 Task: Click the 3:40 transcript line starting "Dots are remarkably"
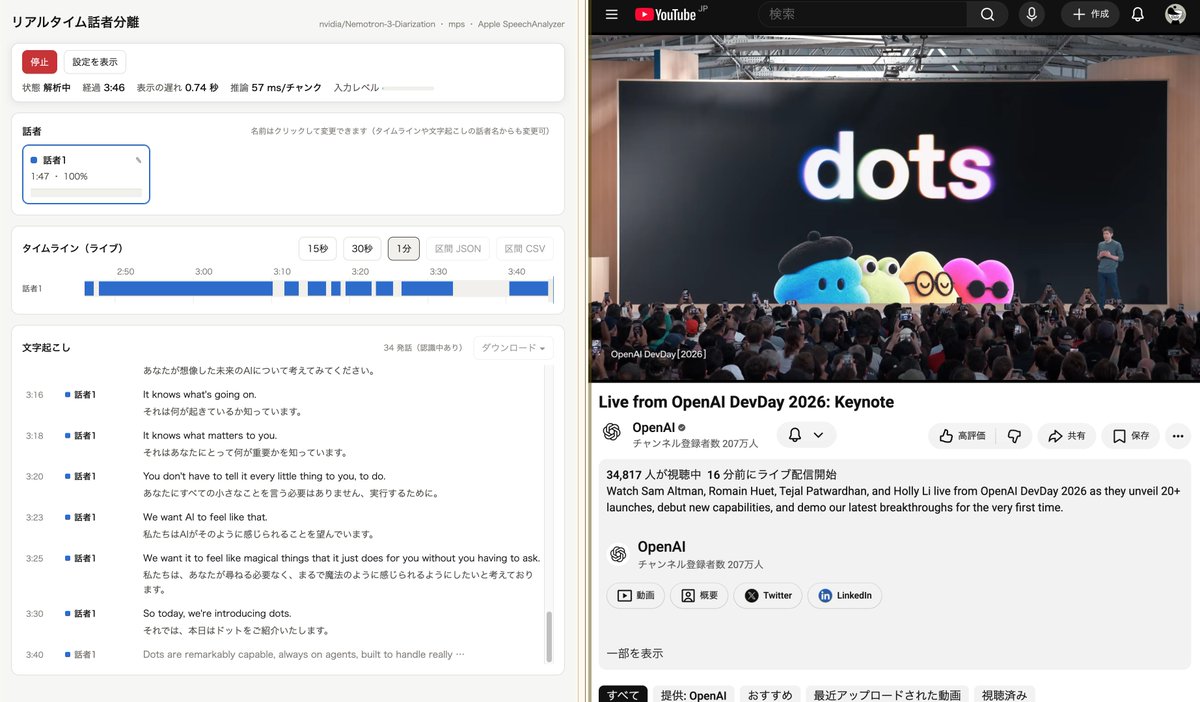tap(303, 654)
